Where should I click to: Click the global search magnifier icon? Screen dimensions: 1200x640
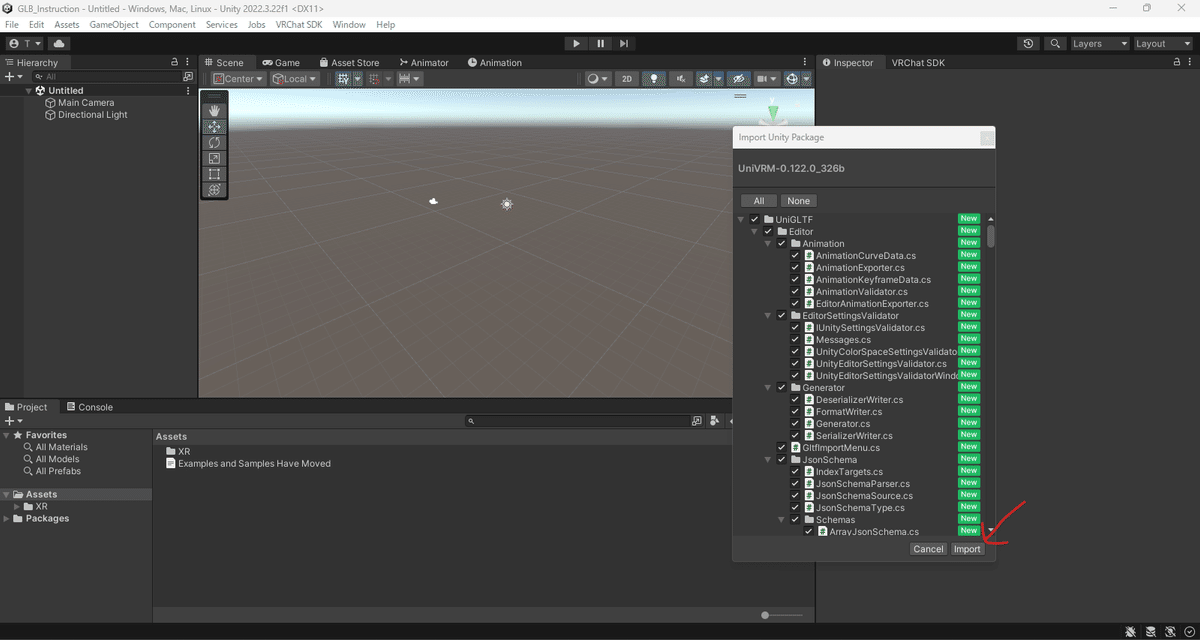click(x=1055, y=44)
